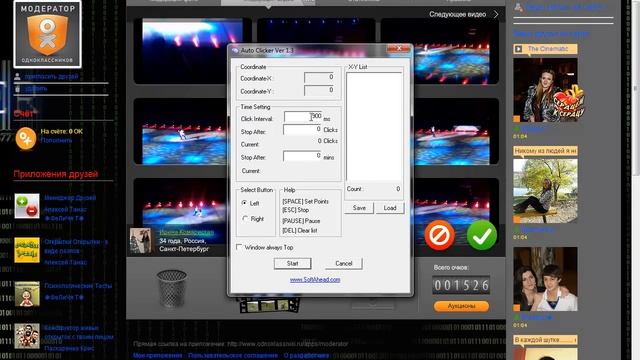
Task: Click the Auto Clicker title bar icon
Action: coord(235,51)
